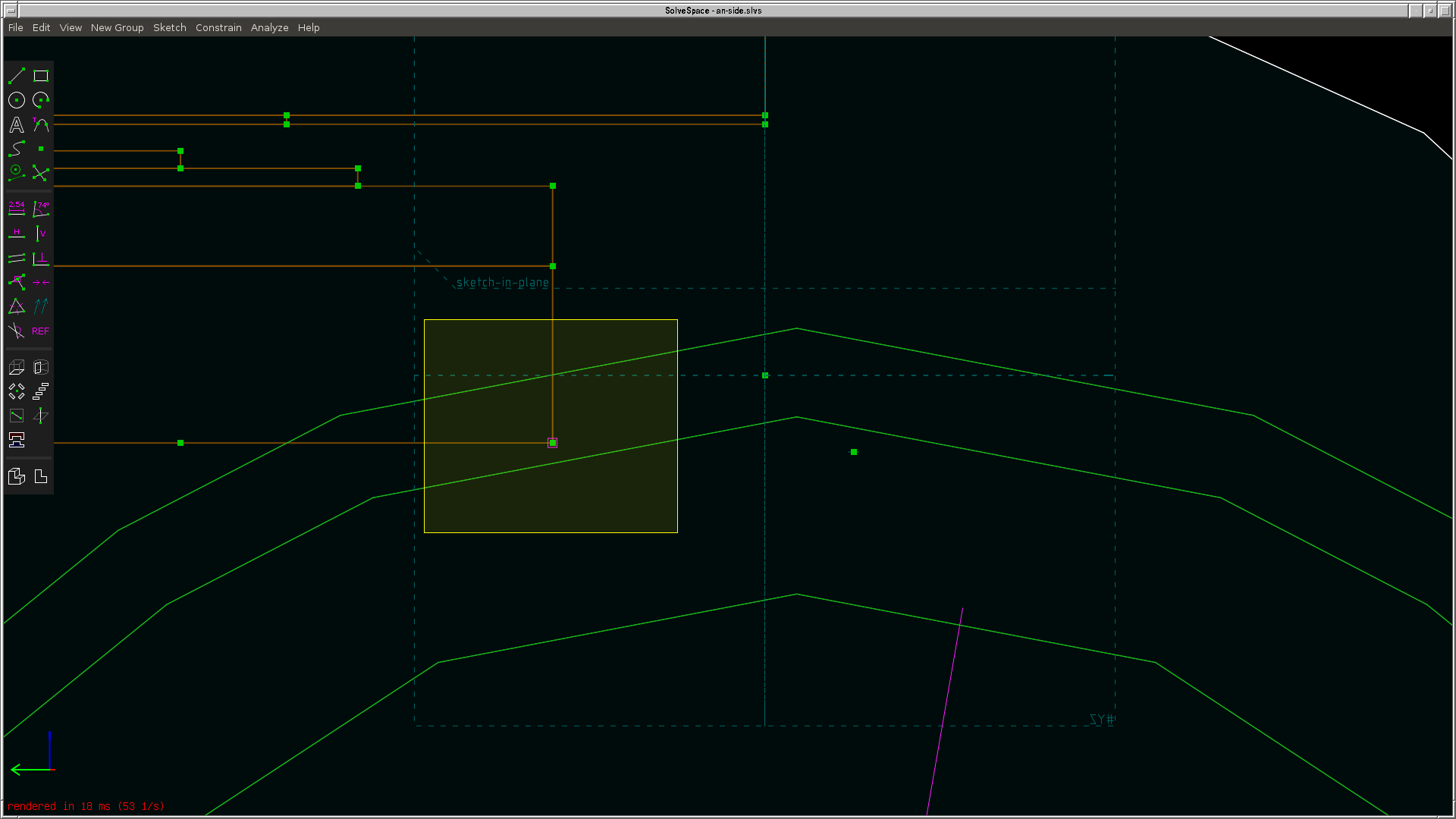Select the arc of circle tool

pos(41,100)
